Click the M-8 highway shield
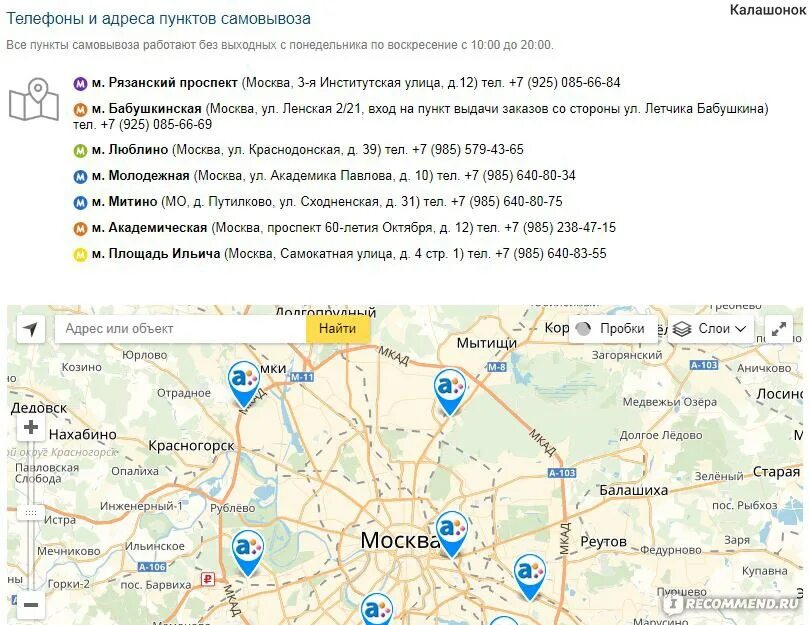Screen dimensions: 810x625 (x=496, y=367)
